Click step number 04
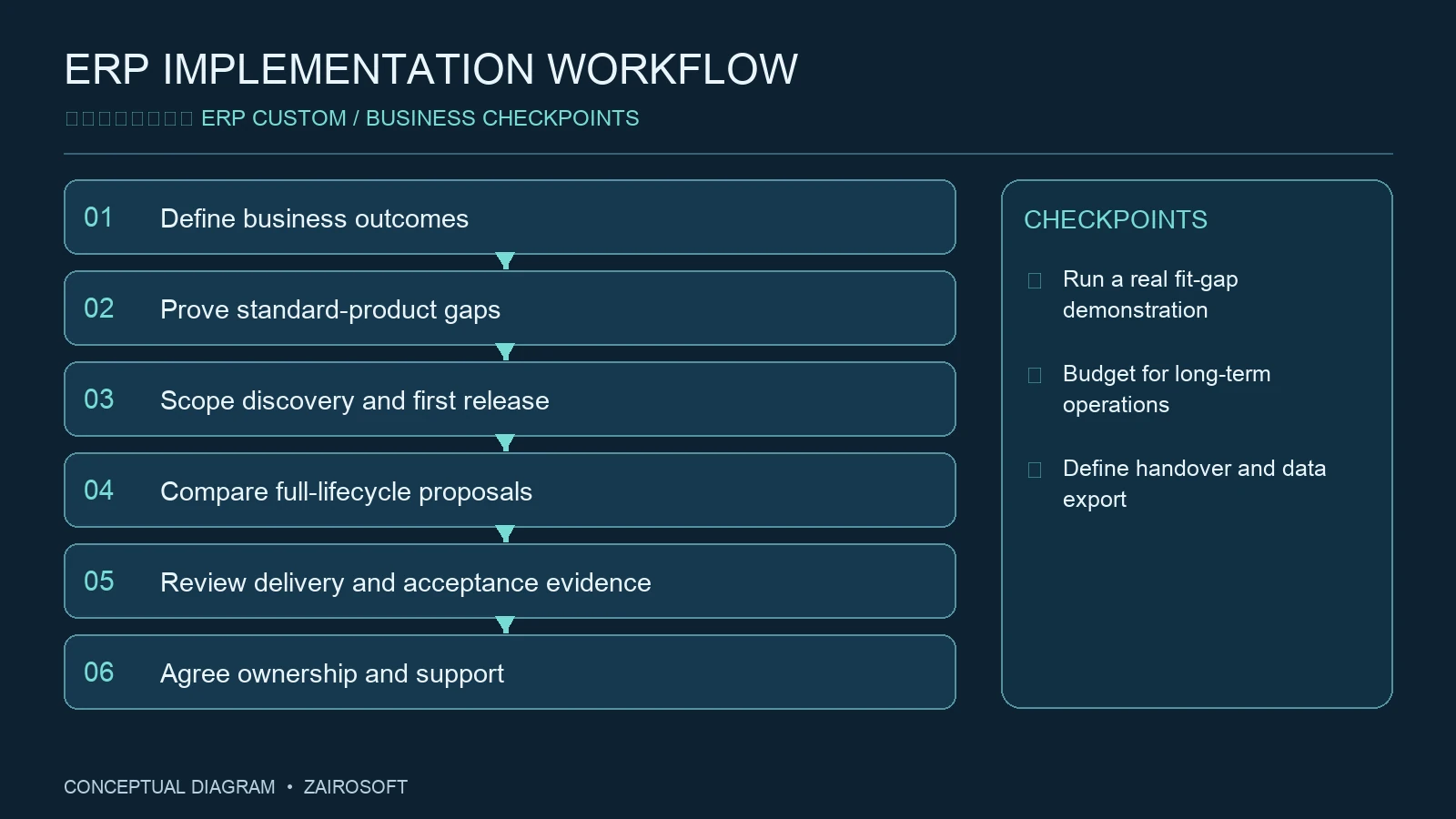 pos(98,490)
